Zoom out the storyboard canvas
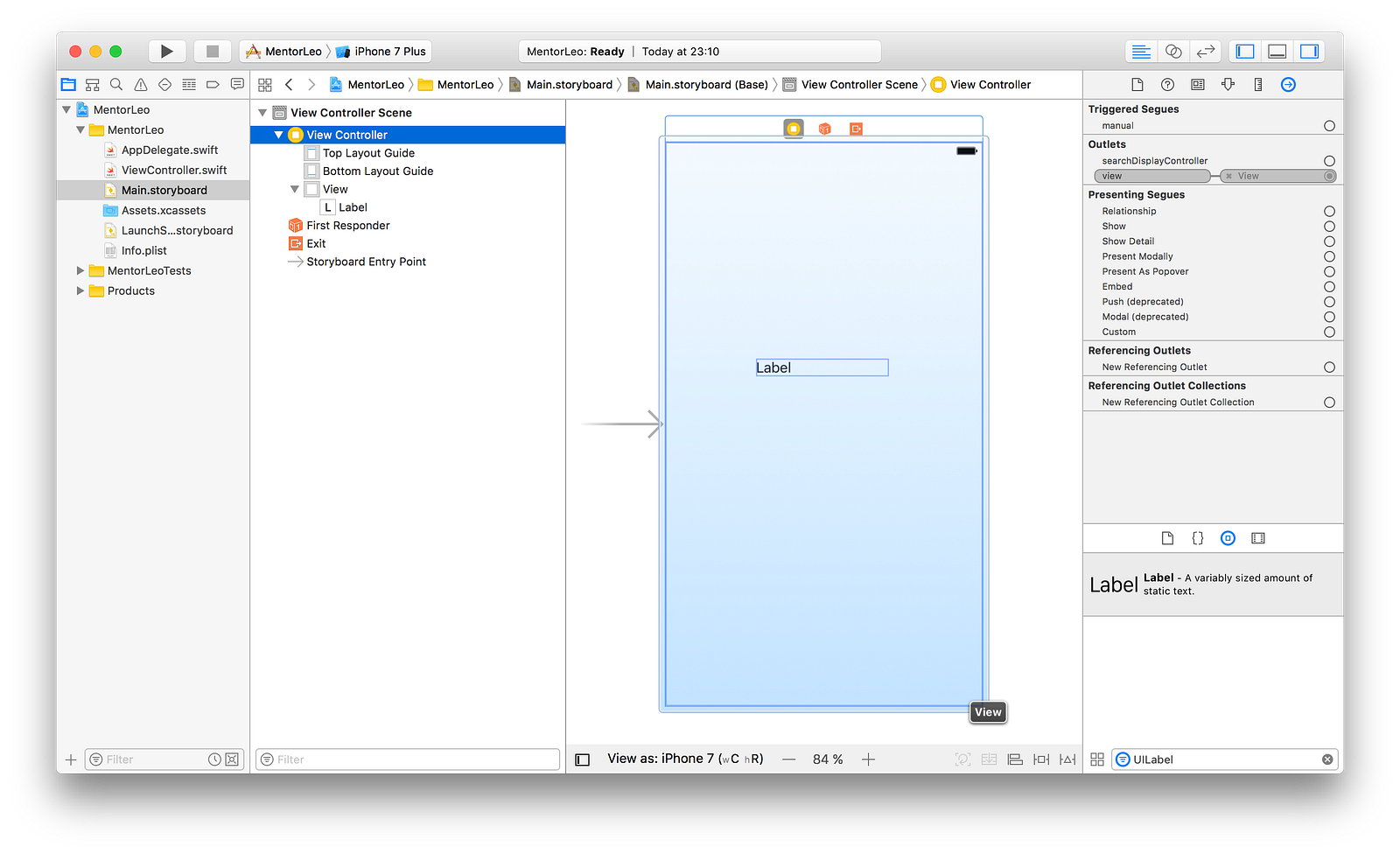The height and width of the screenshot is (854, 1400). pos(789,759)
